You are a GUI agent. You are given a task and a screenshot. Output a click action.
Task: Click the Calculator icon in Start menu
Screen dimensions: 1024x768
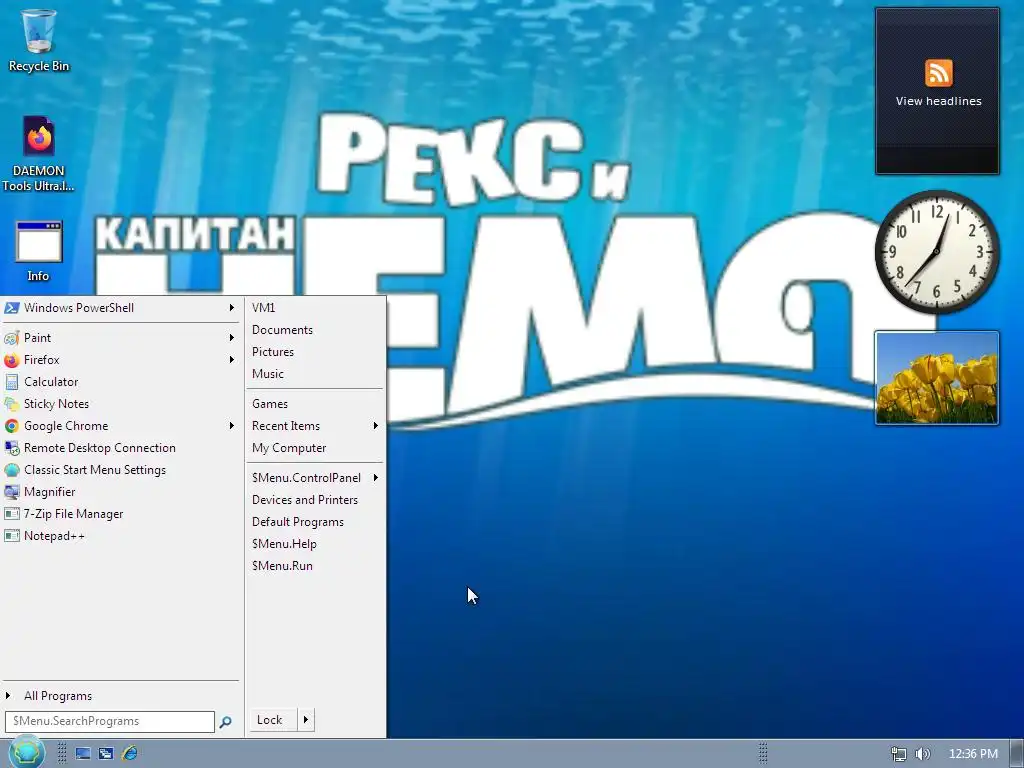(12, 382)
